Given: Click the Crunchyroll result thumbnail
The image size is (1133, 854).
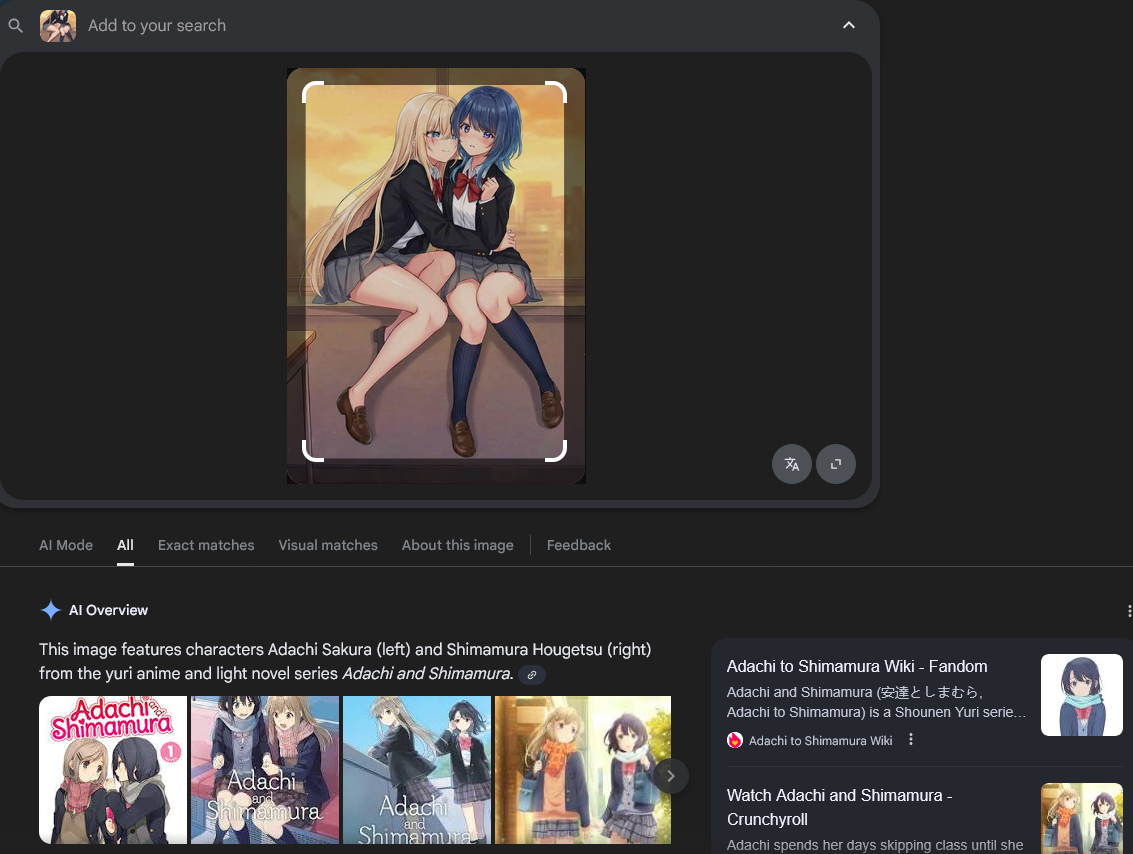Looking at the screenshot, I should [x=1082, y=819].
